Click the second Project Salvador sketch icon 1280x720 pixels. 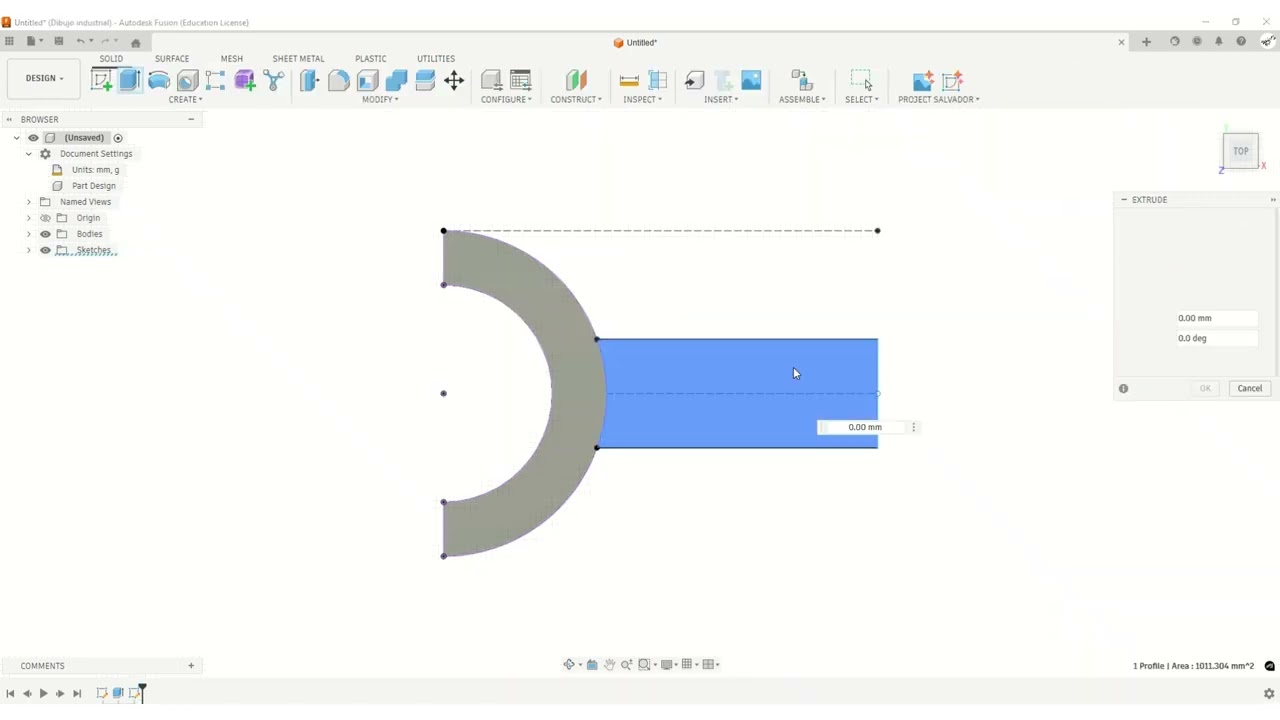952,81
